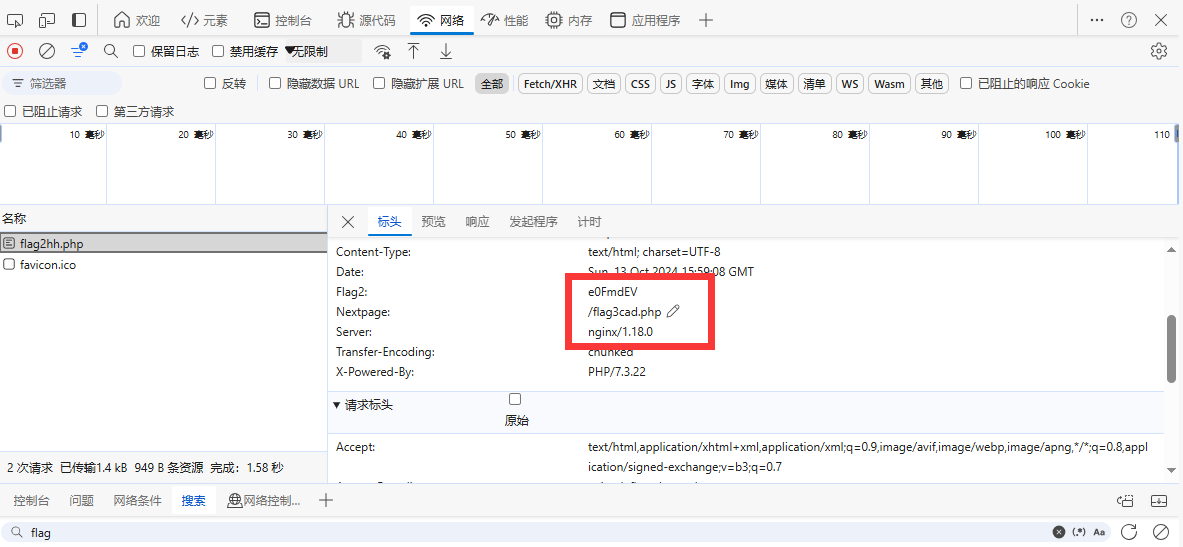Filter by 其他 type
Image resolution: width=1183 pixels, height=547 pixels.
click(x=932, y=84)
